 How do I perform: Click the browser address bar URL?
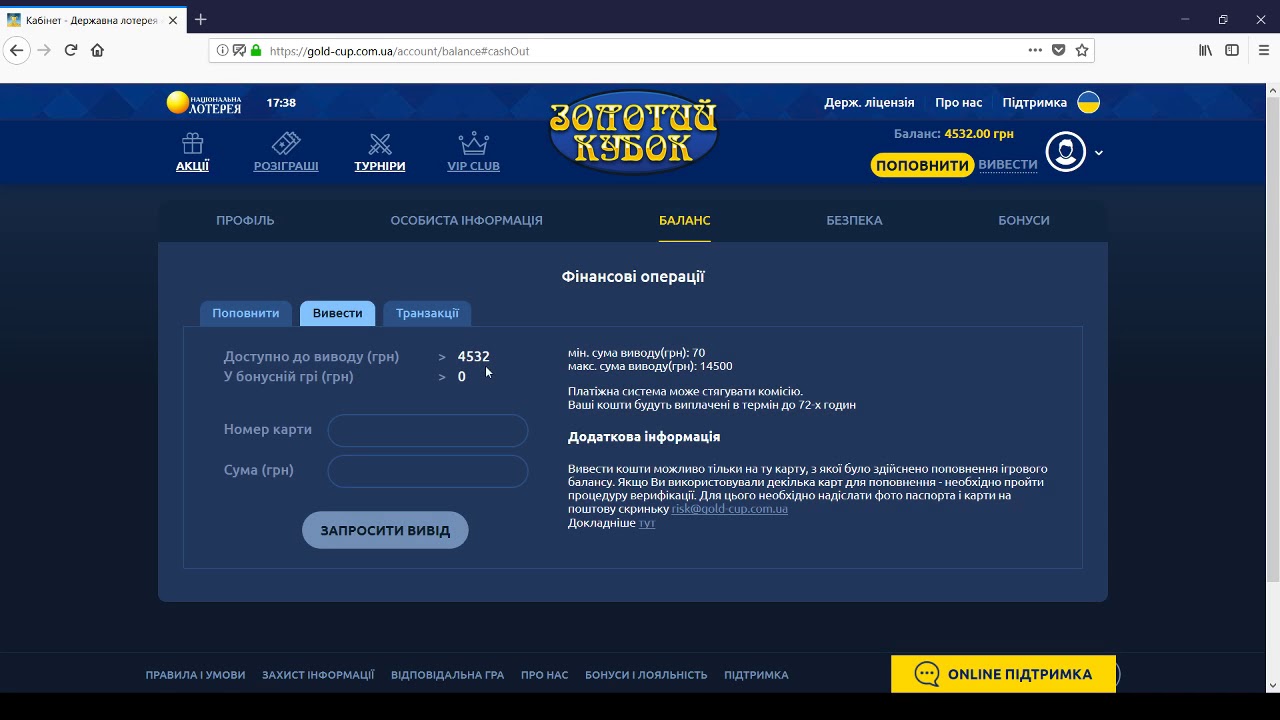pyautogui.click(x=400, y=51)
